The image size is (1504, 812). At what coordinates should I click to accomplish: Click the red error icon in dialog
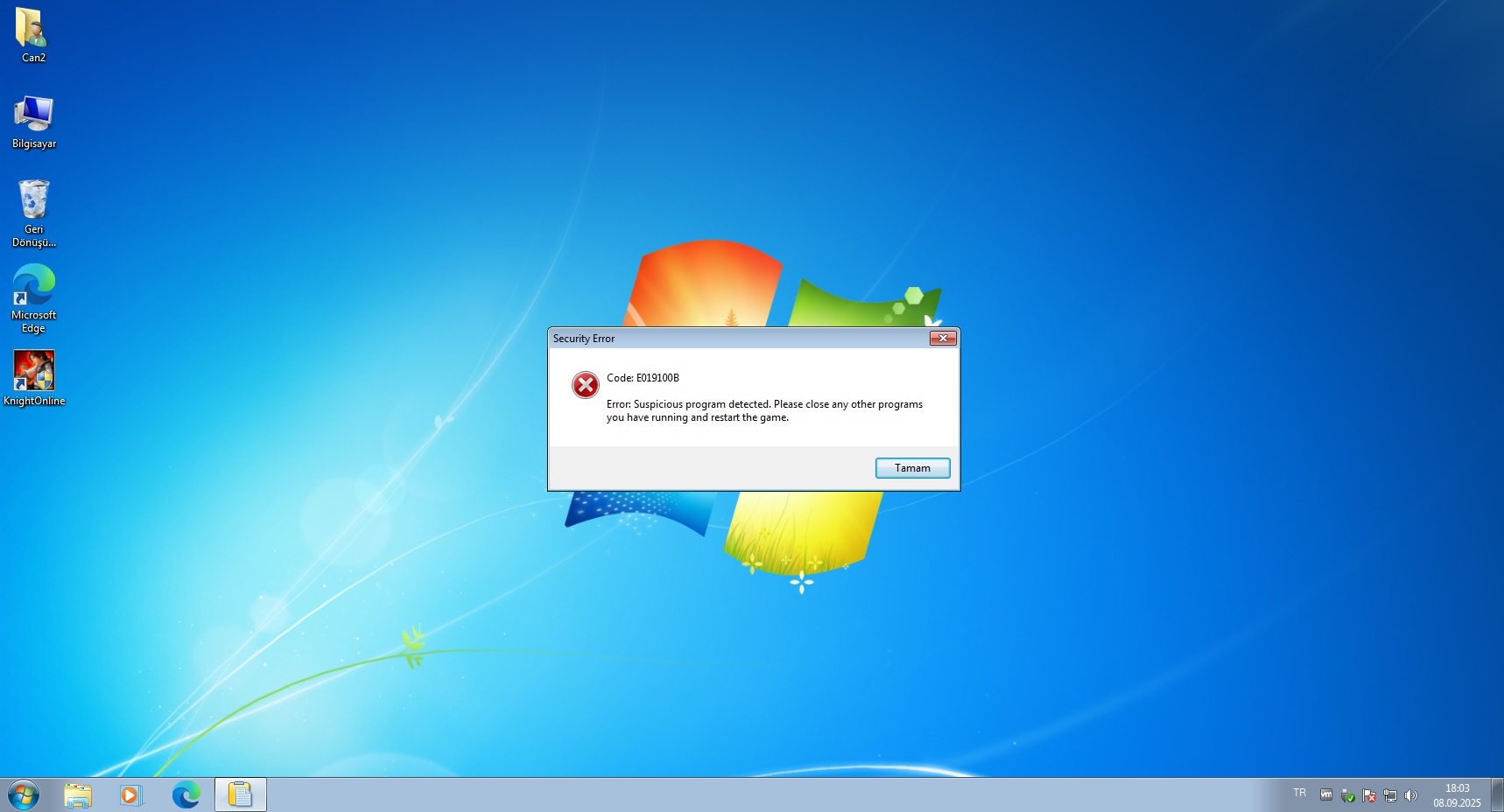pos(586,385)
